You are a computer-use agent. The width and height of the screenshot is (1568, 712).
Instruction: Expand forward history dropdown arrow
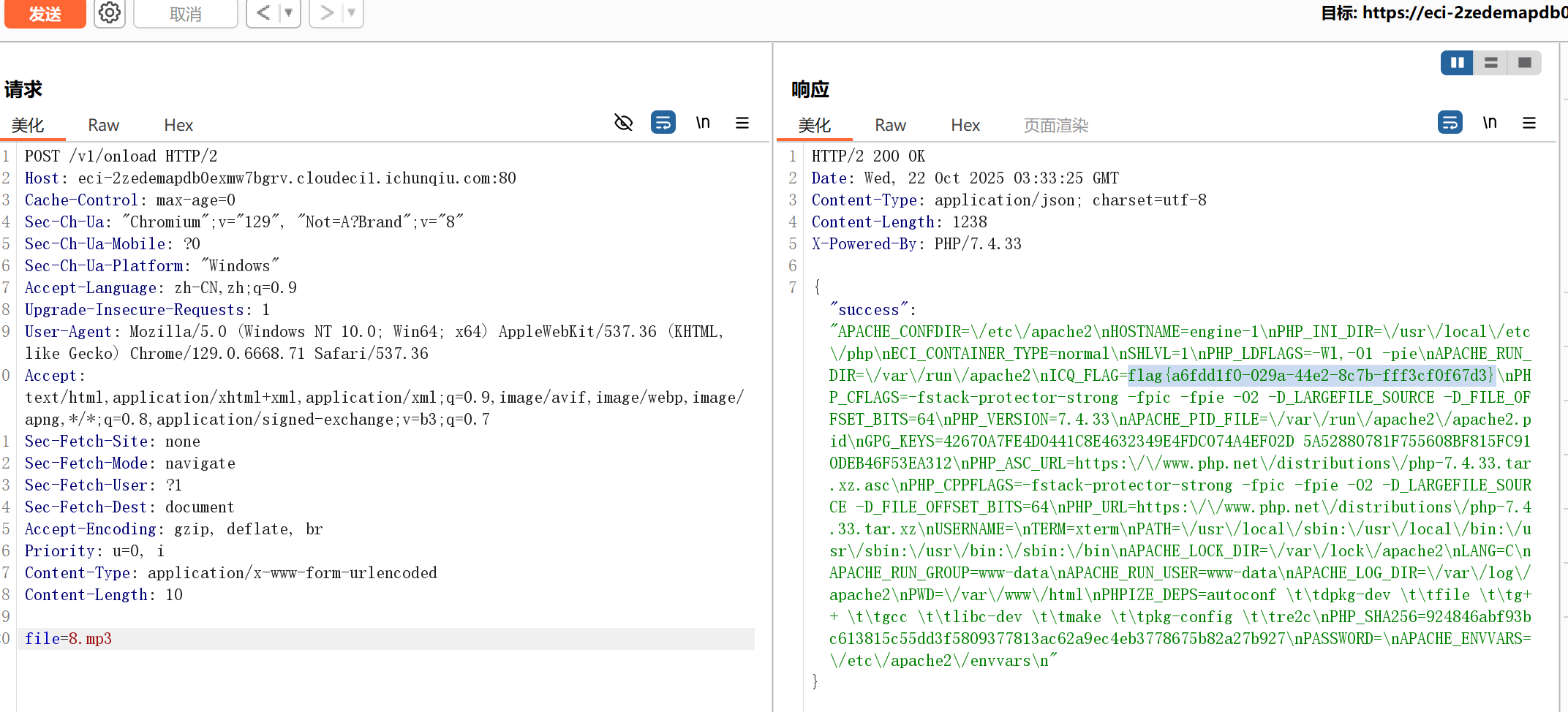coord(352,12)
